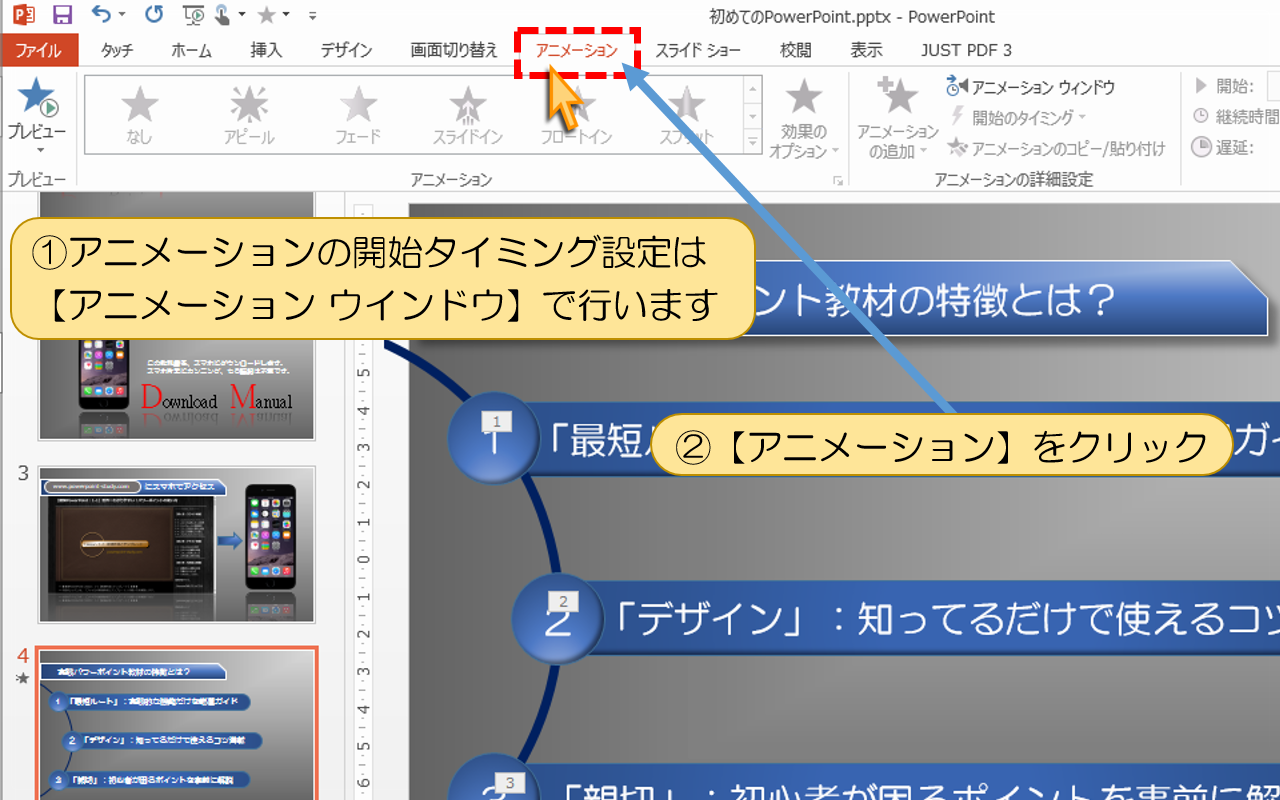This screenshot has height=800, width=1280.
Task: Switch to the デザイン tab
Action: pos(346,50)
